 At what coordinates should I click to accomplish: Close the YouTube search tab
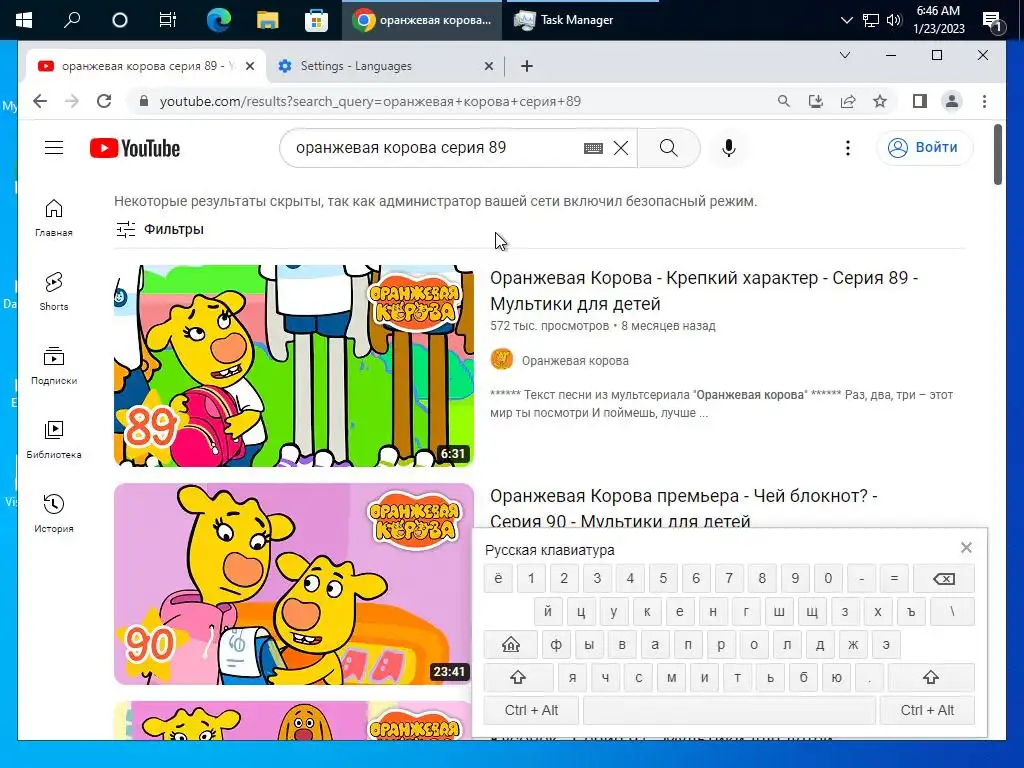tap(249, 66)
